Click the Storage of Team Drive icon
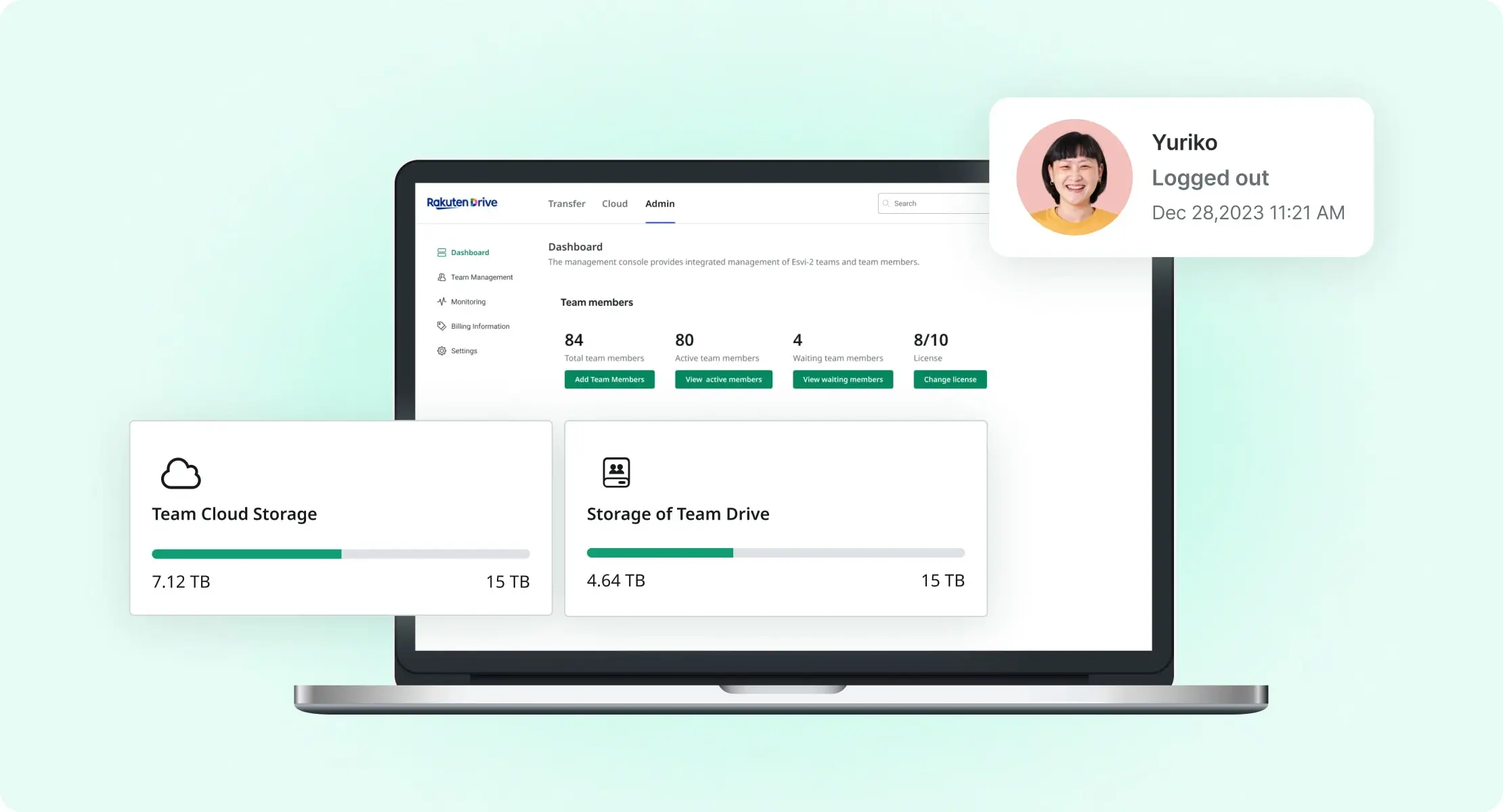The image size is (1503, 812). 616,470
